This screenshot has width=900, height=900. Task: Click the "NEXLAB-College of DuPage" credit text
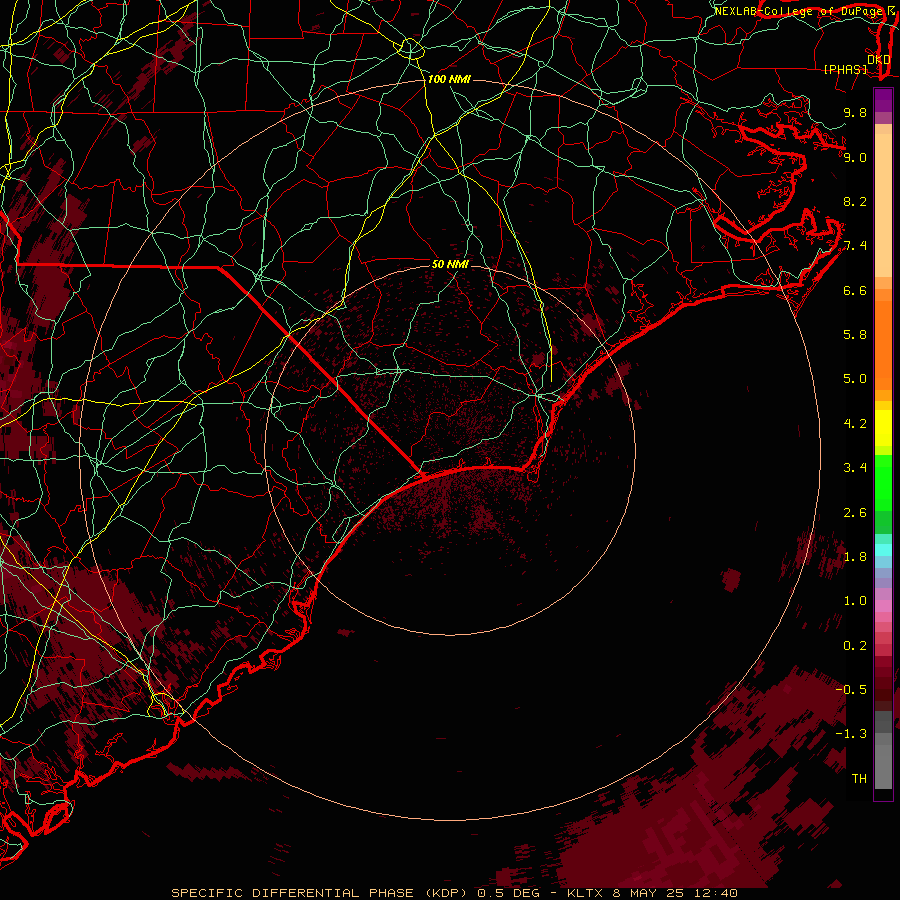tap(799, 11)
